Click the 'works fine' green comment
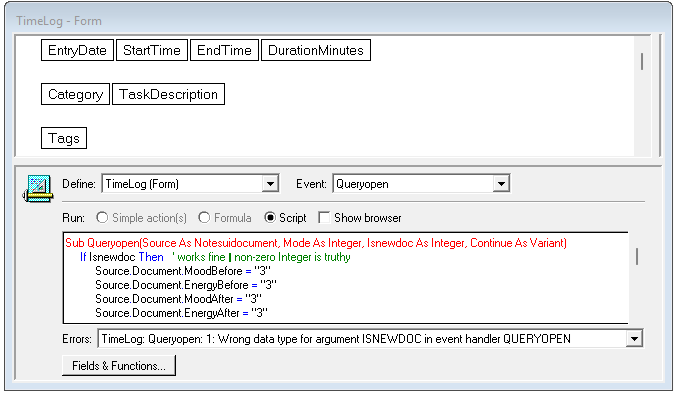674x396 pixels. 261,257
